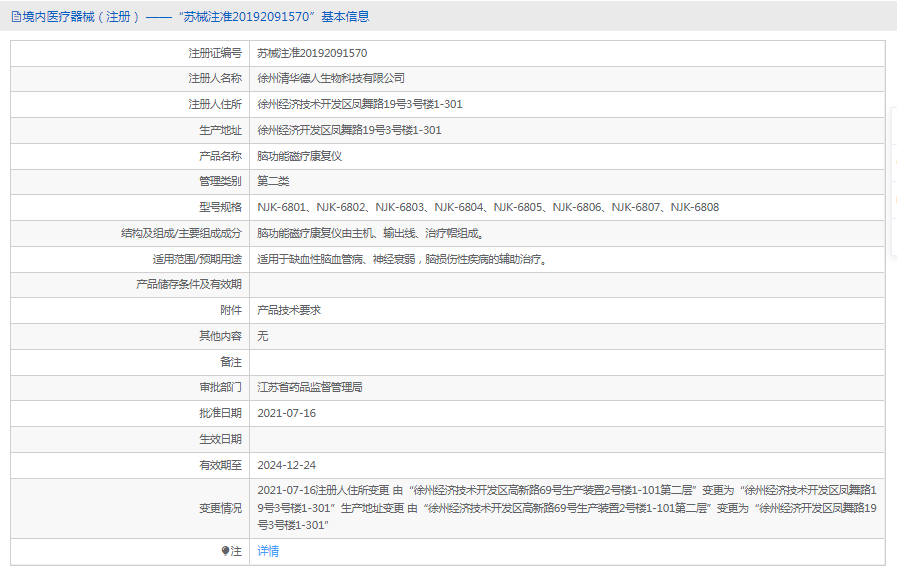The height and width of the screenshot is (574, 897).
Task: Click the bullet icon beside 注
Action: [x=225, y=551]
